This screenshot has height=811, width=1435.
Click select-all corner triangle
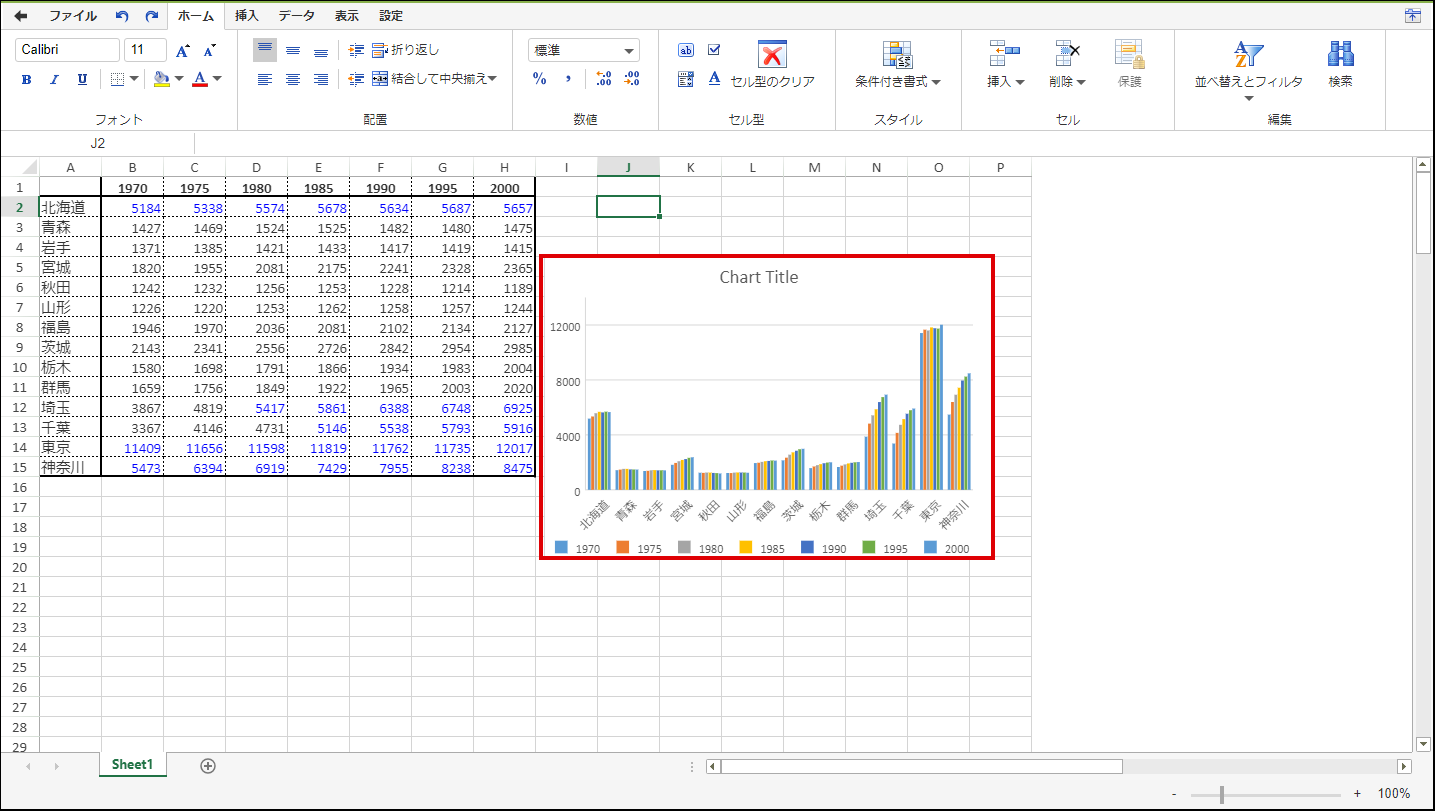30,167
